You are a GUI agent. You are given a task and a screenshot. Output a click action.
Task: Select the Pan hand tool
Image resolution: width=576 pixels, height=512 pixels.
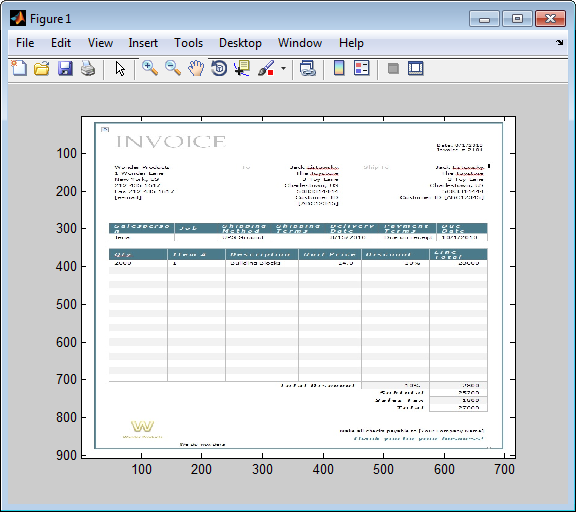point(196,68)
